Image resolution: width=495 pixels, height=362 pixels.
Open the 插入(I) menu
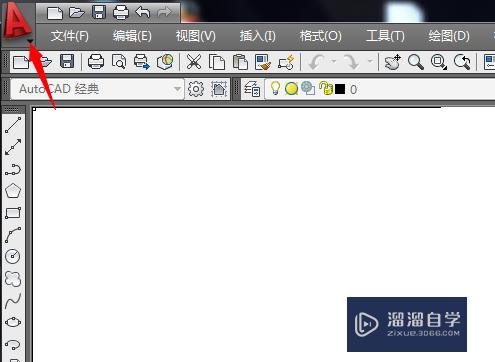click(258, 36)
